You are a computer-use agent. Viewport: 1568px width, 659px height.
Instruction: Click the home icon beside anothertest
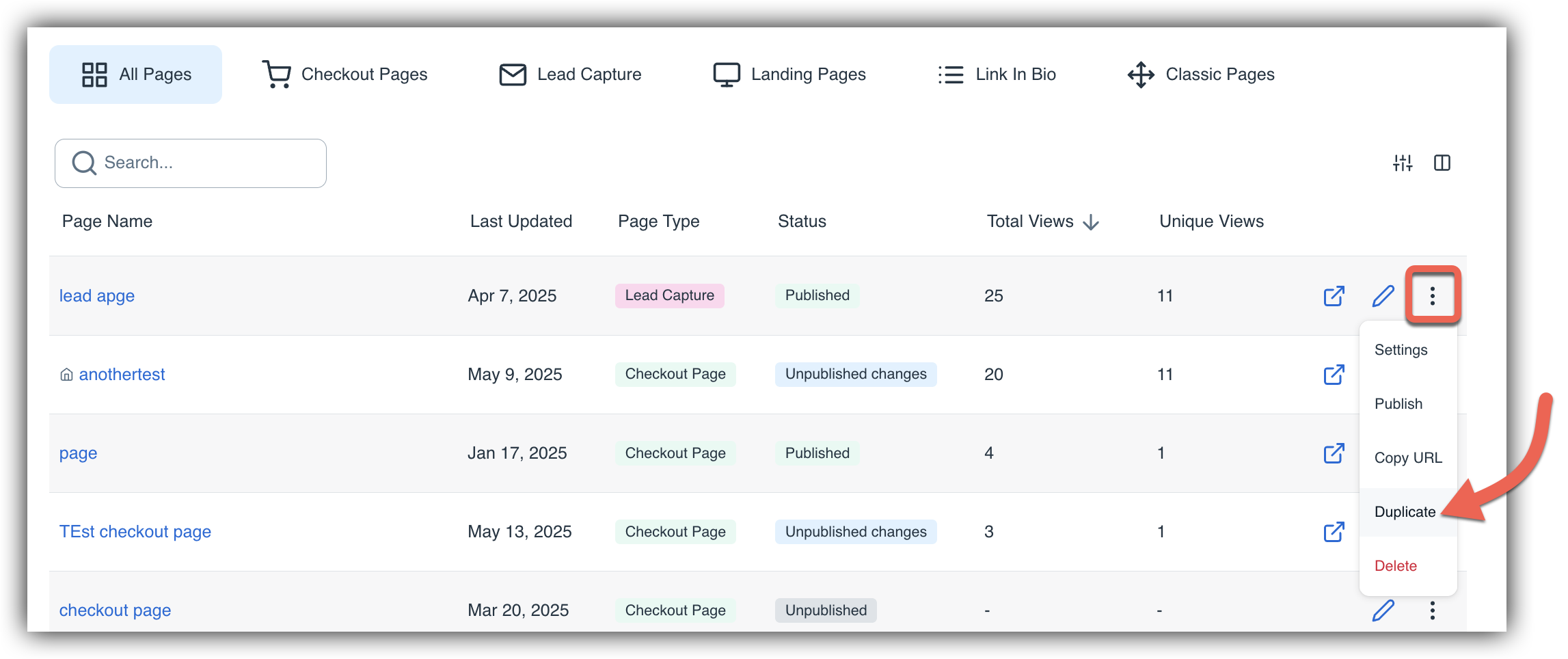[x=66, y=375]
